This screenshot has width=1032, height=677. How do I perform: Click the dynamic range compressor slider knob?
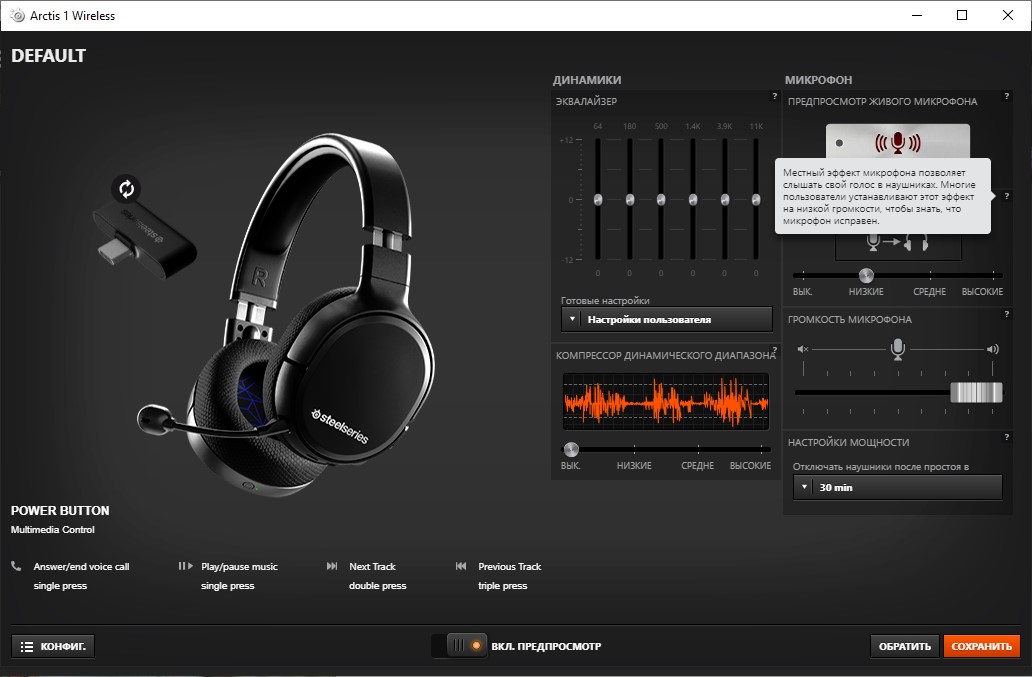(571, 449)
